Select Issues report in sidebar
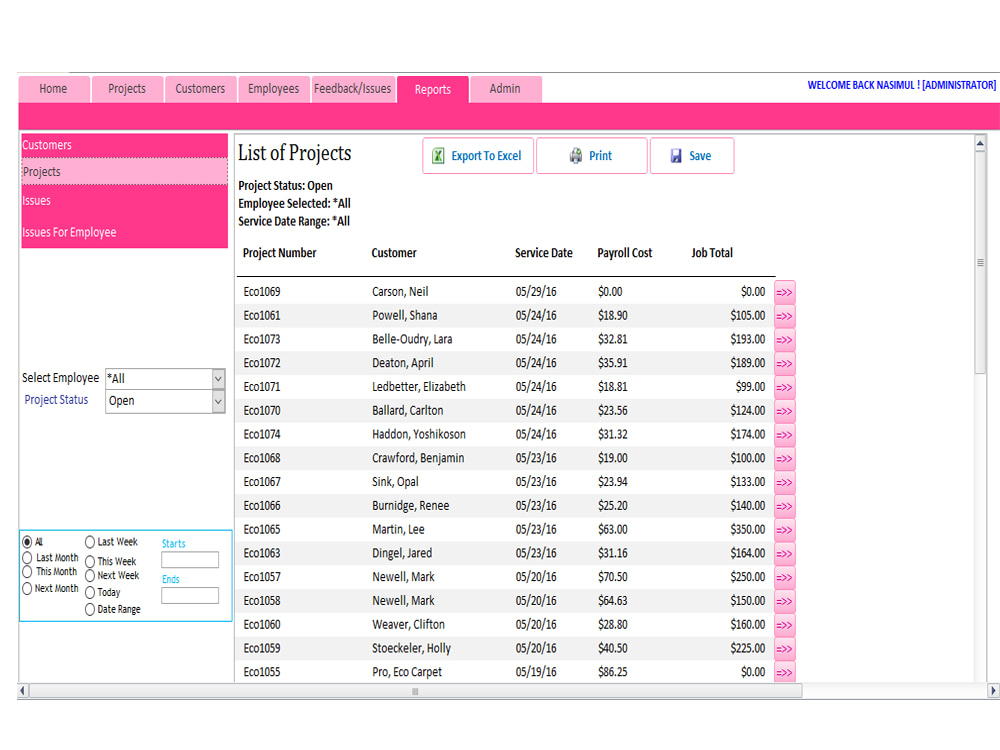 (124, 201)
